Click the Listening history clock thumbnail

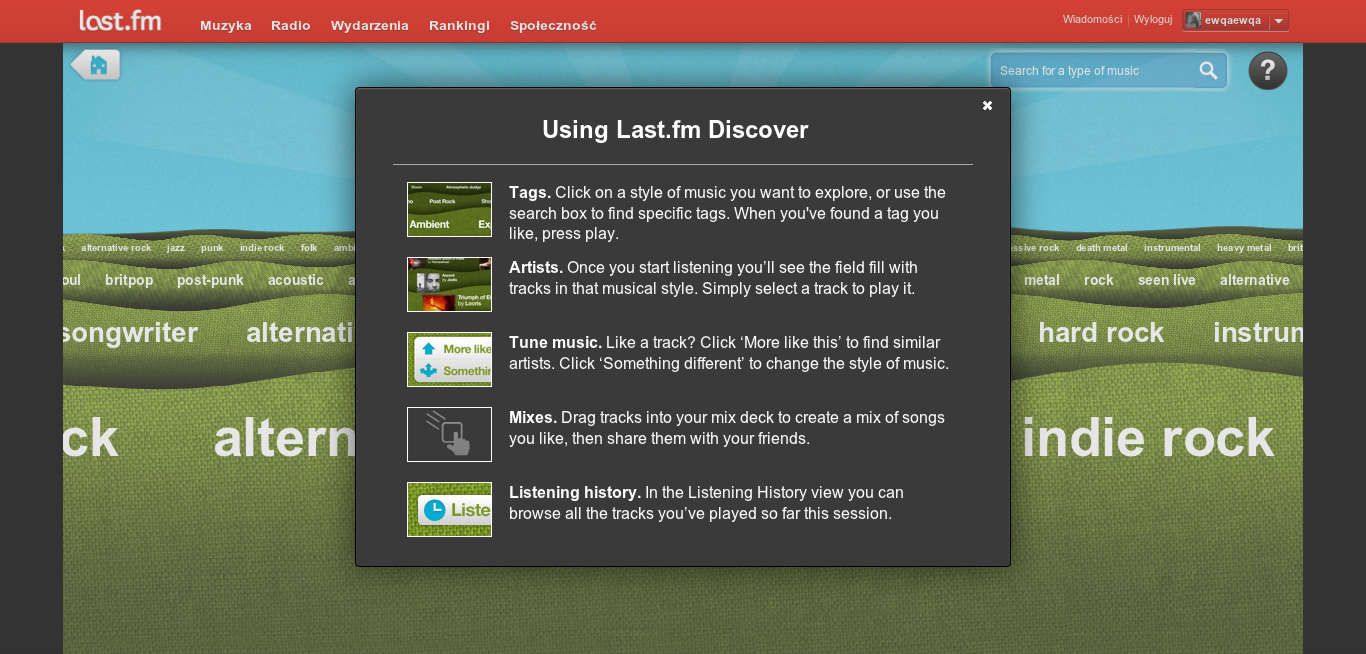click(x=449, y=509)
